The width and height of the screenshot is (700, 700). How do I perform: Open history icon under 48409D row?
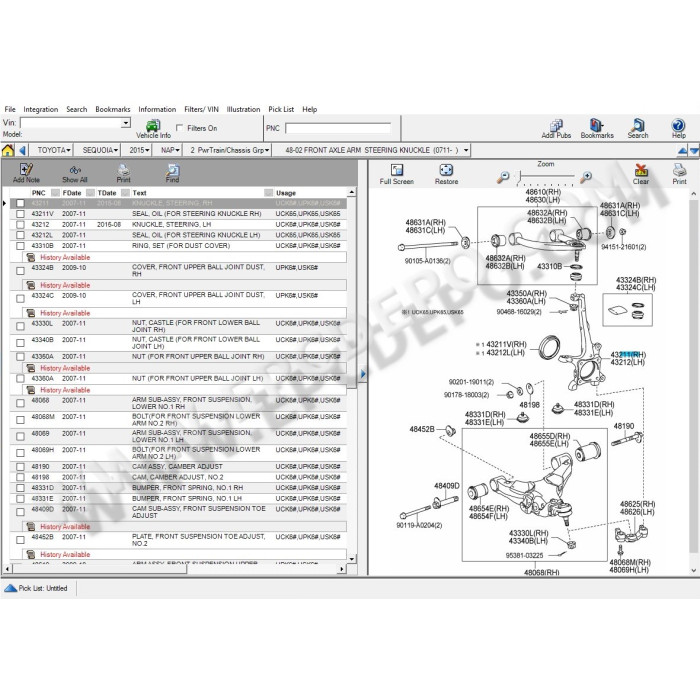[x=31, y=527]
